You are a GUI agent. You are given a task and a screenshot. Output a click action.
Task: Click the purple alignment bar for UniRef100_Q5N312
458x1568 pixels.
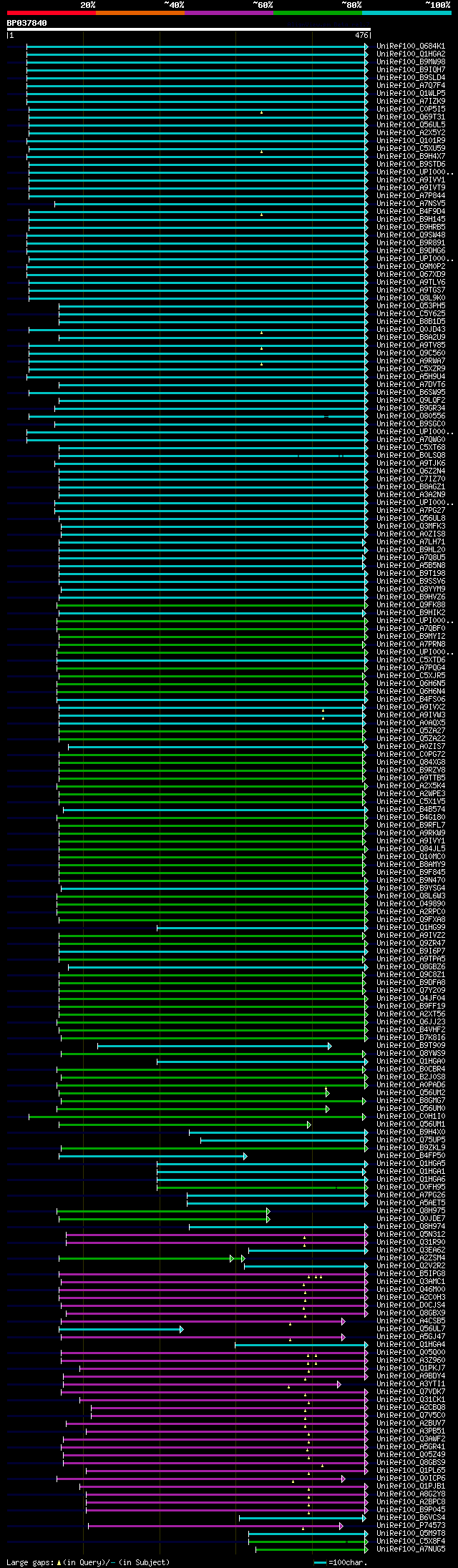click(x=217, y=1235)
